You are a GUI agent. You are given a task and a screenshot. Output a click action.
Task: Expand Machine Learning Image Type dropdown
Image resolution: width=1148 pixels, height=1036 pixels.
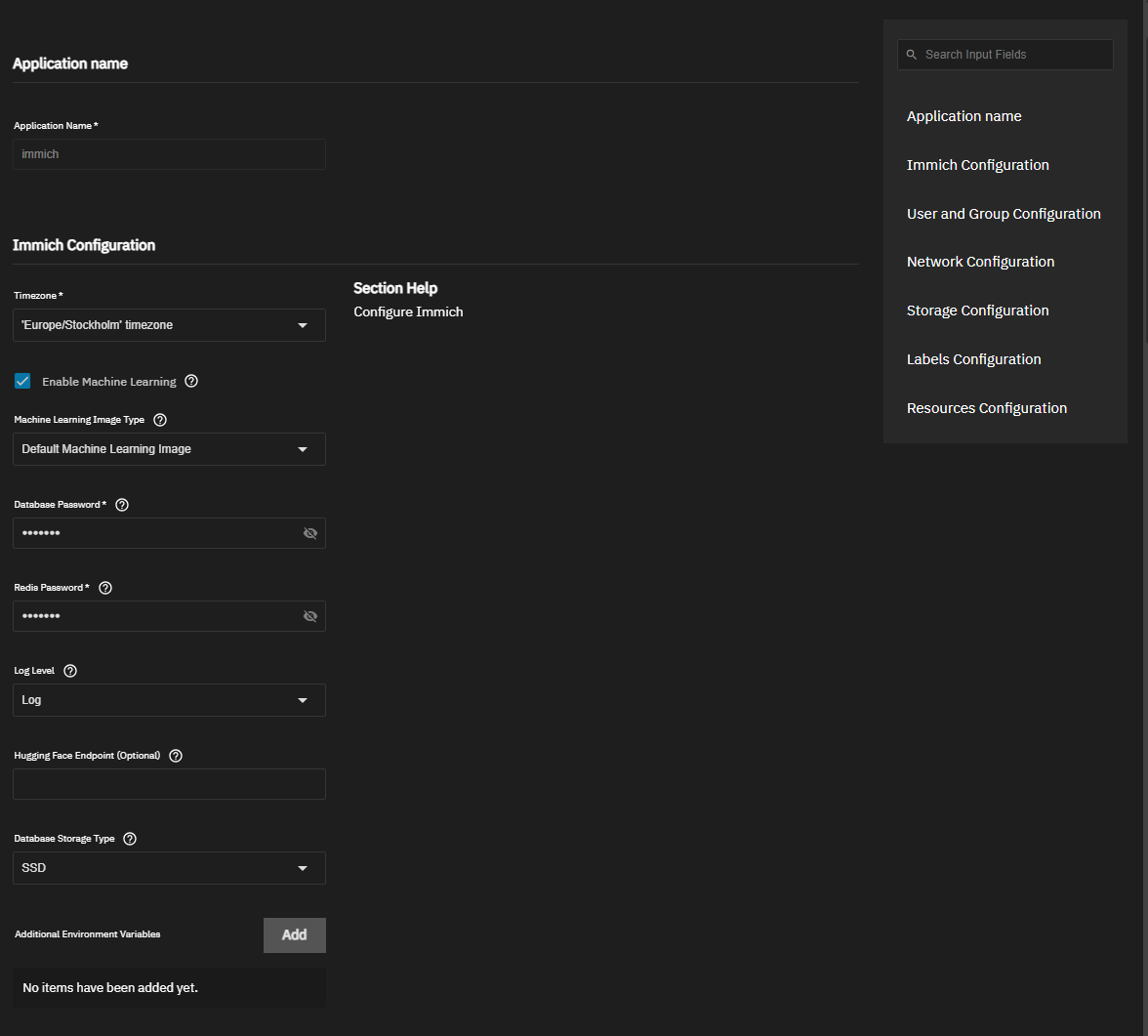tap(169, 449)
